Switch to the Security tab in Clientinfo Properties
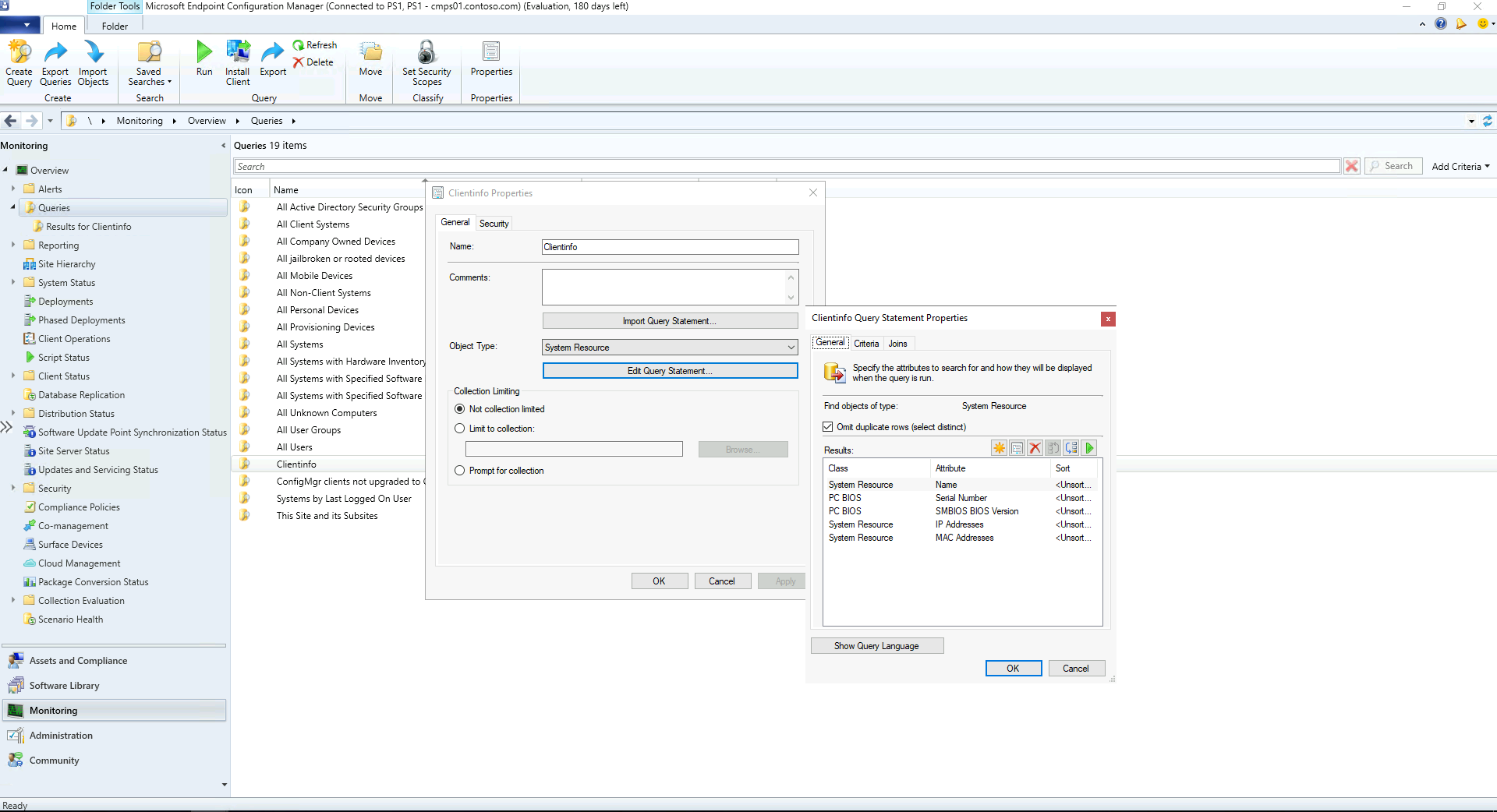The image size is (1497, 812). (x=494, y=223)
